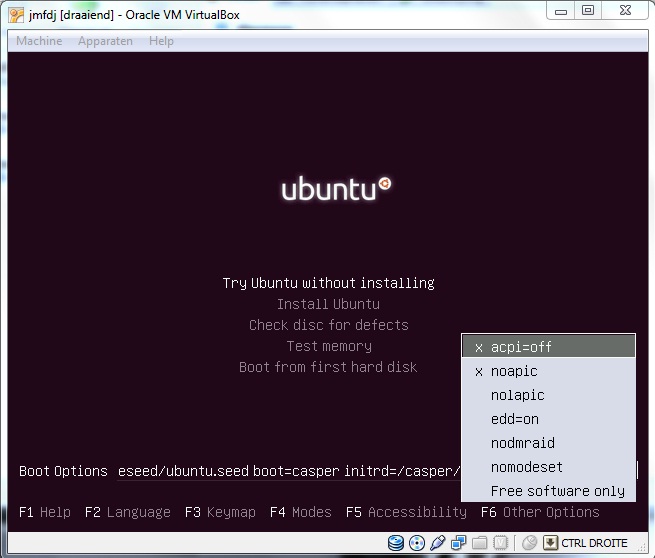Click the keyboard capture arrow icon

[551, 543]
